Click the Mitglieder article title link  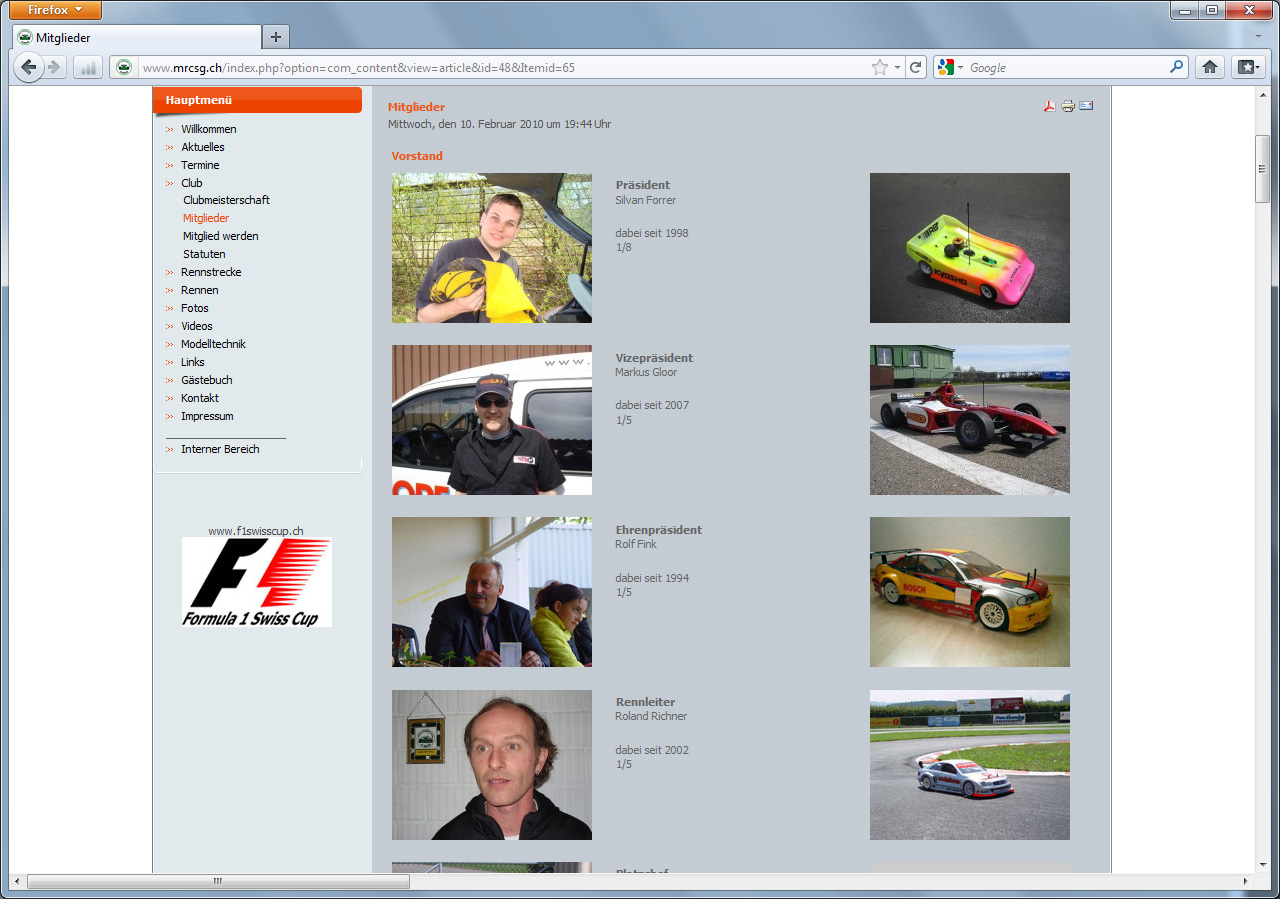click(416, 107)
